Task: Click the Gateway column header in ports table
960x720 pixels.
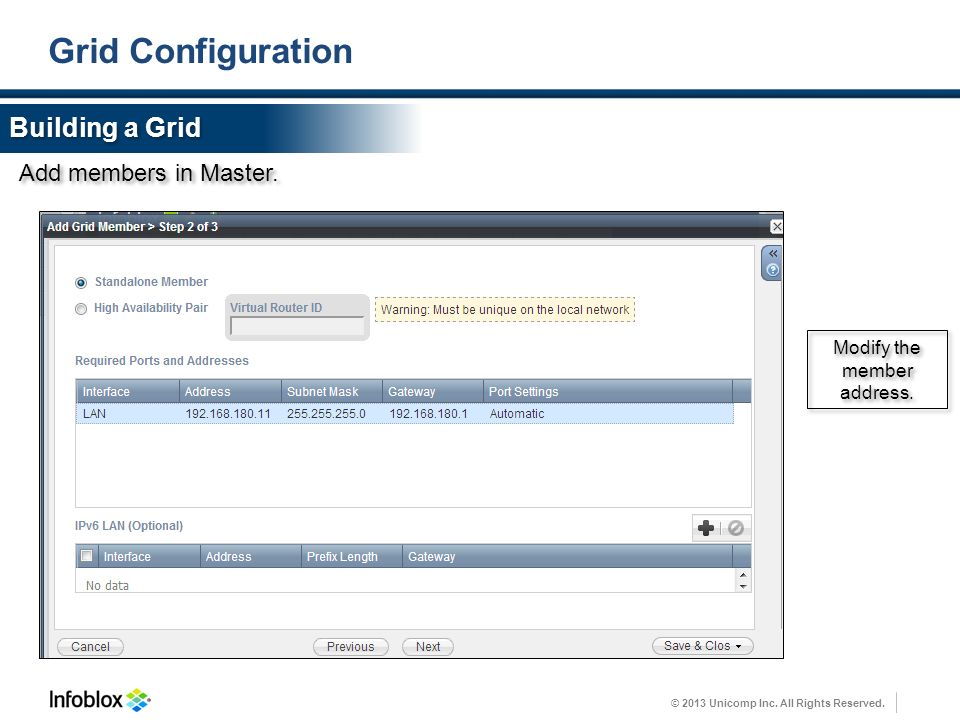Action: pyautogui.click(x=433, y=391)
